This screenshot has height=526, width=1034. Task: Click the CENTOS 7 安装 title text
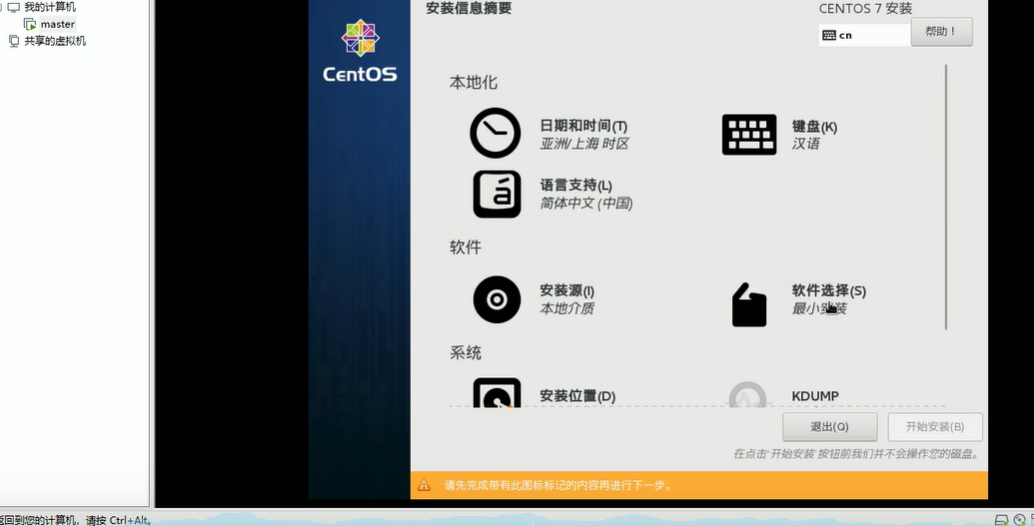[x=865, y=9]
